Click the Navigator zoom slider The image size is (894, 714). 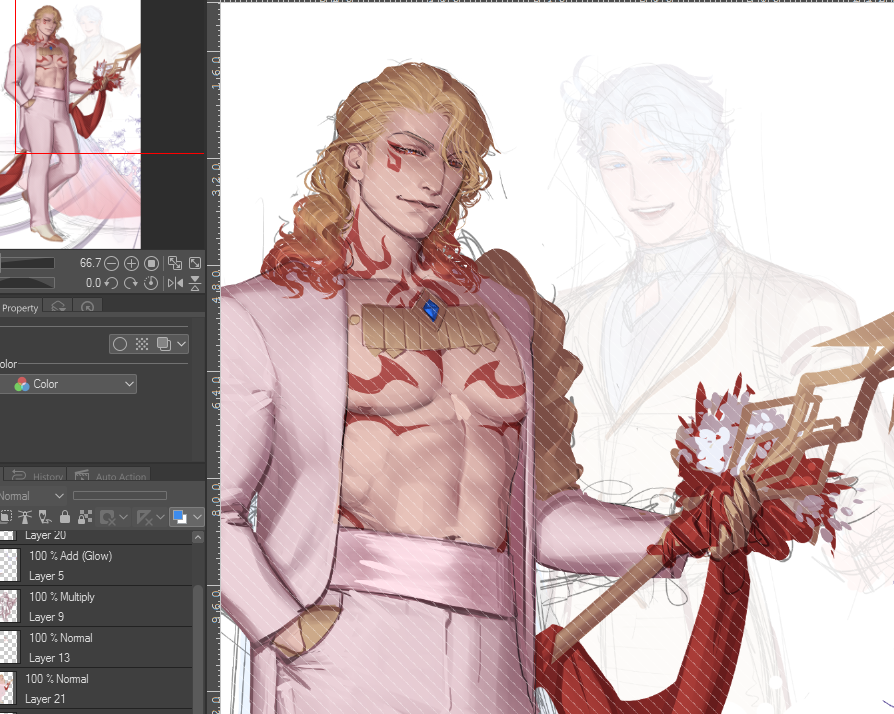click(x=27, y=263)
